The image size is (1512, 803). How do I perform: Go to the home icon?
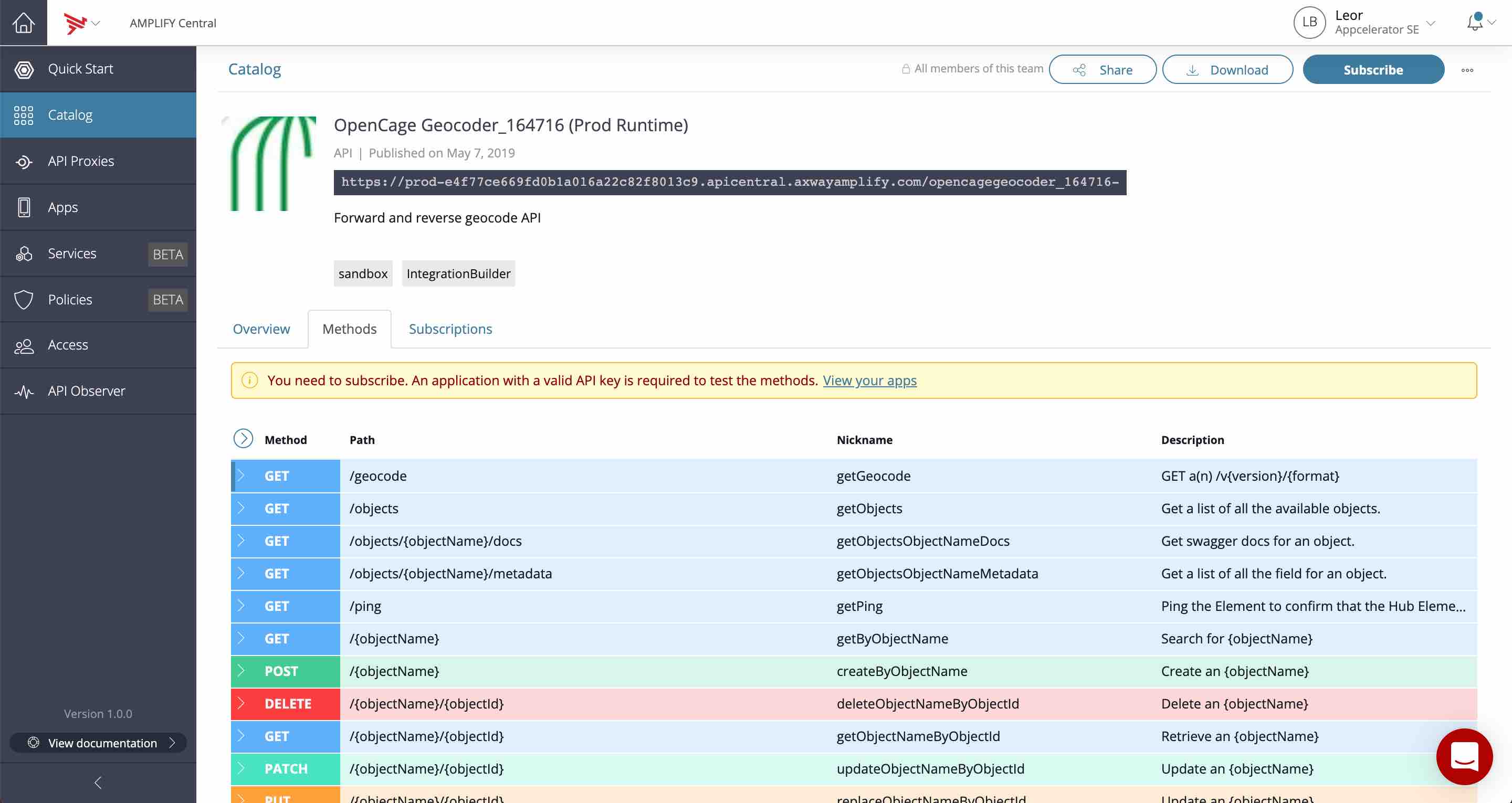[x=24, y=22]
